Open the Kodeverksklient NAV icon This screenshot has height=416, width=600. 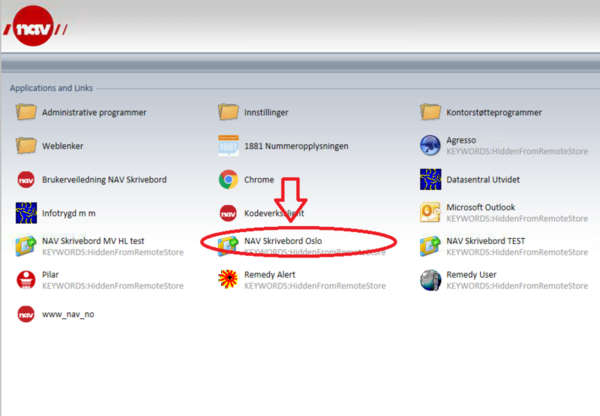coord(228,213)
